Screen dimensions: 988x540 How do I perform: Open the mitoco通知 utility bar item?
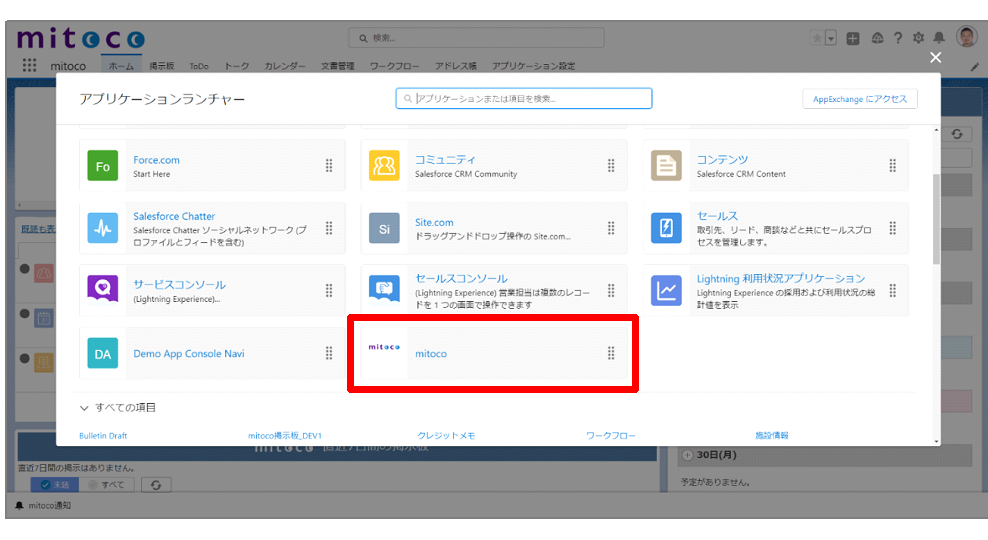[x=43, y=505]
